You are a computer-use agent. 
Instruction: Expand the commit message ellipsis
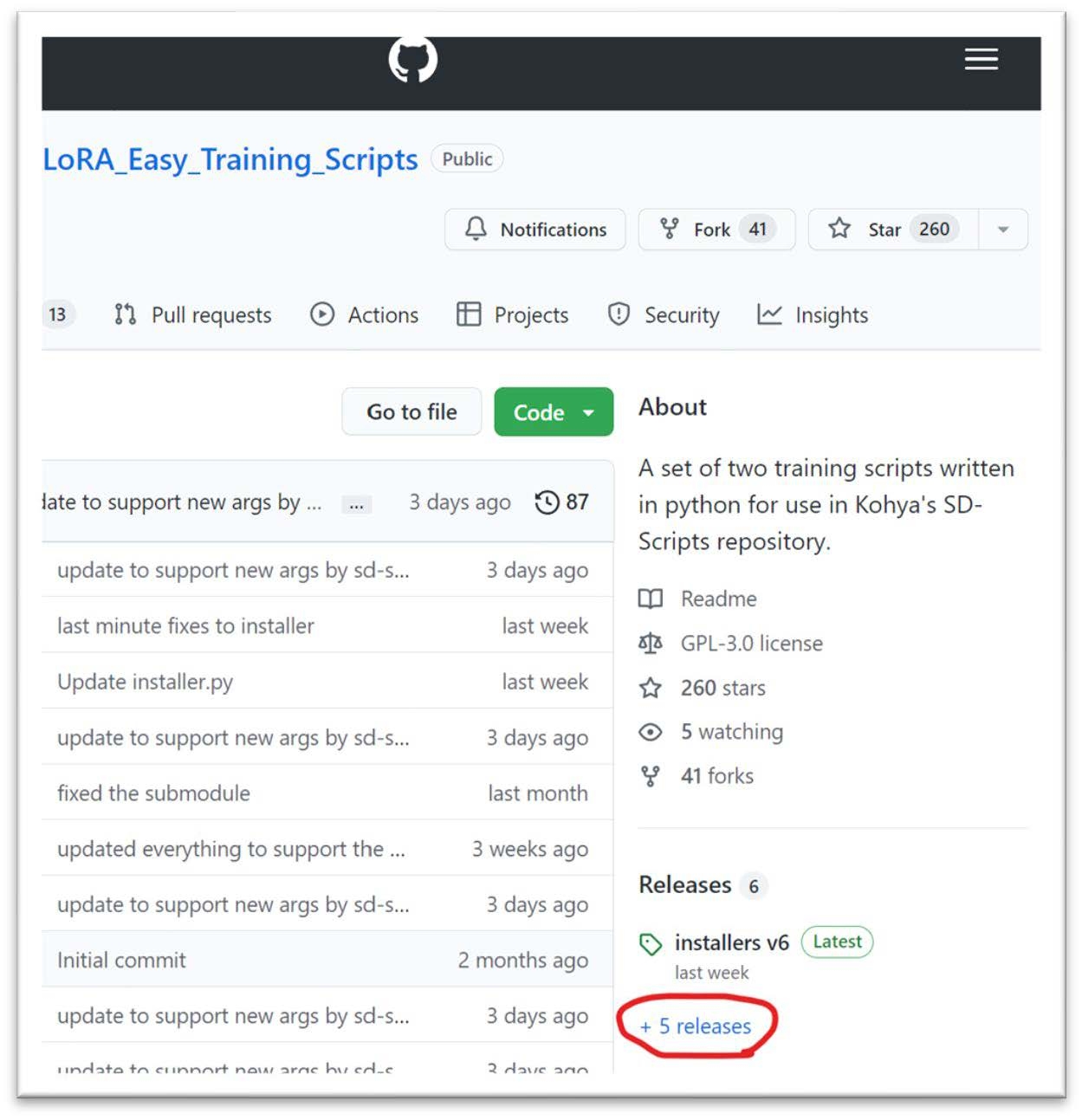tap(356, 504)
